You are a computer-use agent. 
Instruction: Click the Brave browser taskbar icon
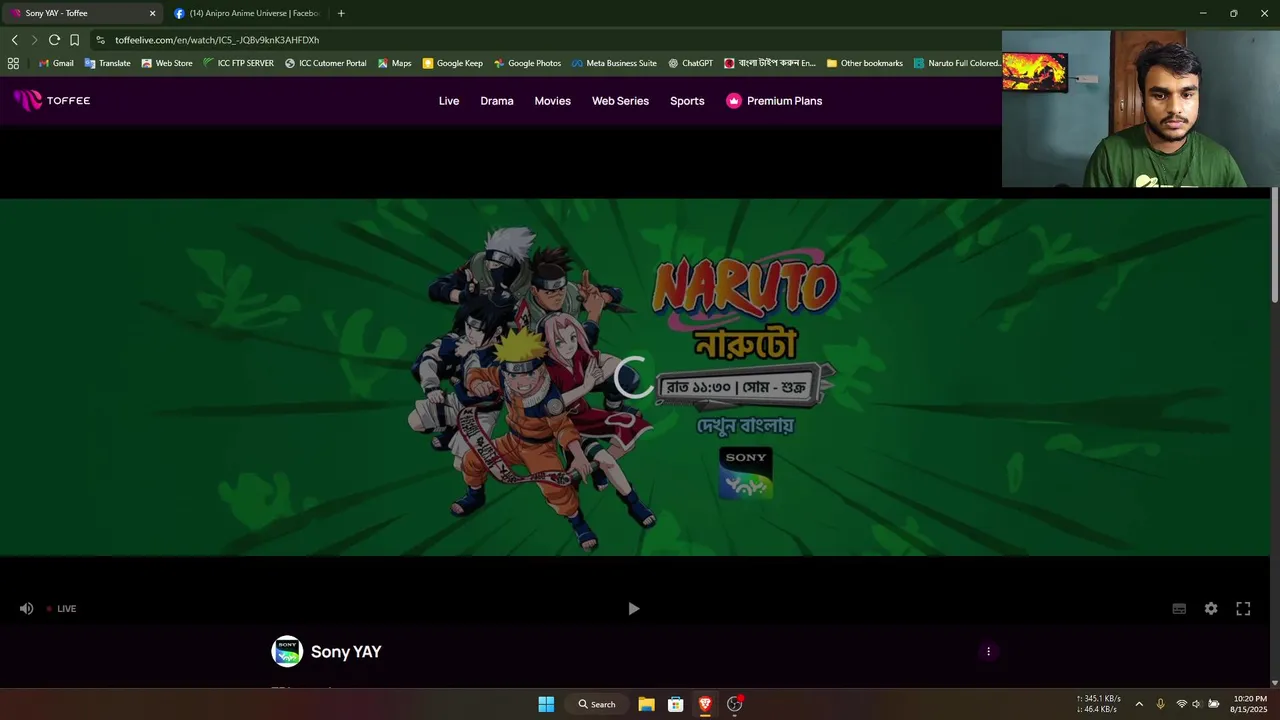(705, 704)
